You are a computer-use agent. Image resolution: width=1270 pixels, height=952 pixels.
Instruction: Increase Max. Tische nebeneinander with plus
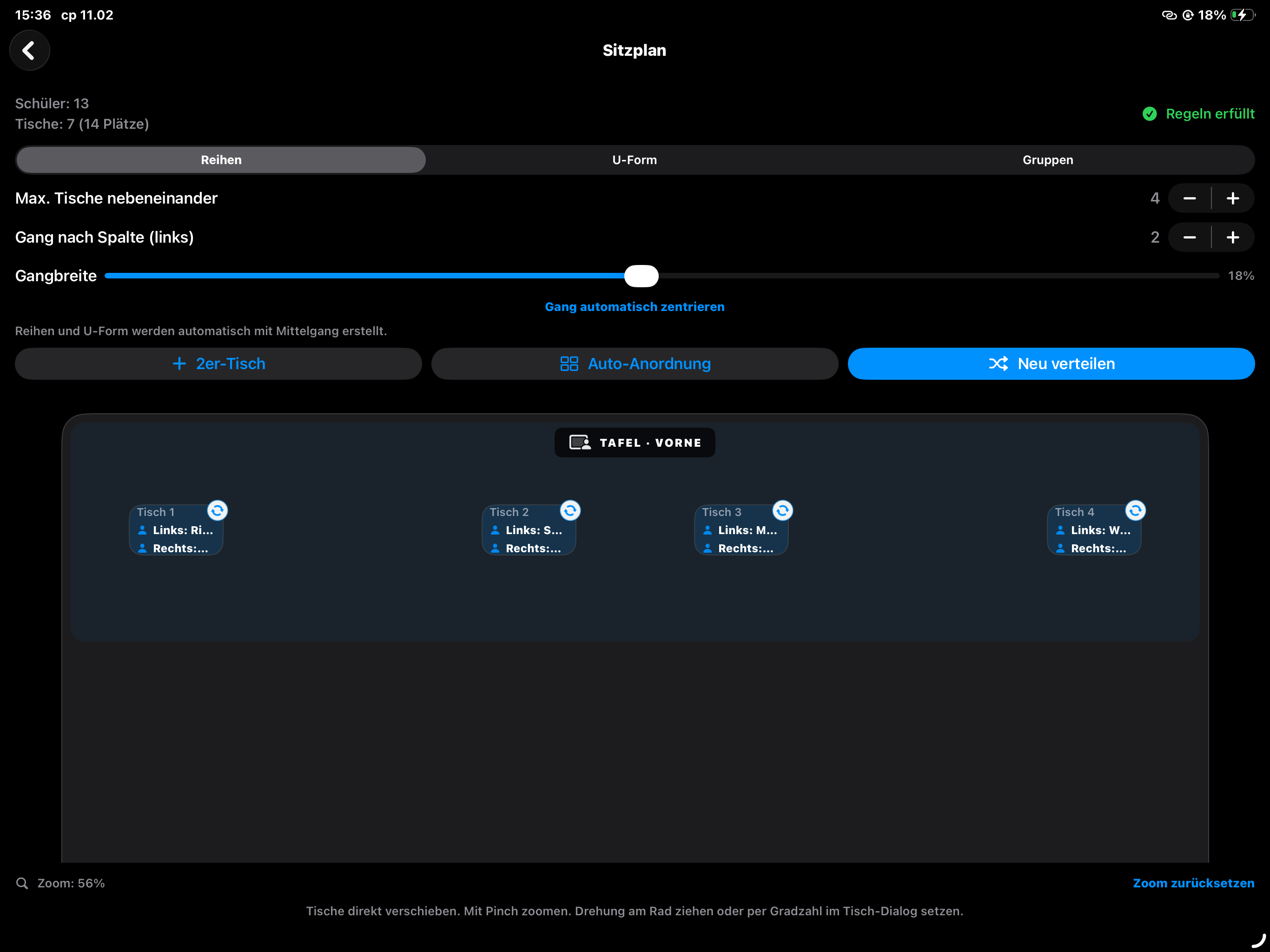click(x=1233, y=198)
